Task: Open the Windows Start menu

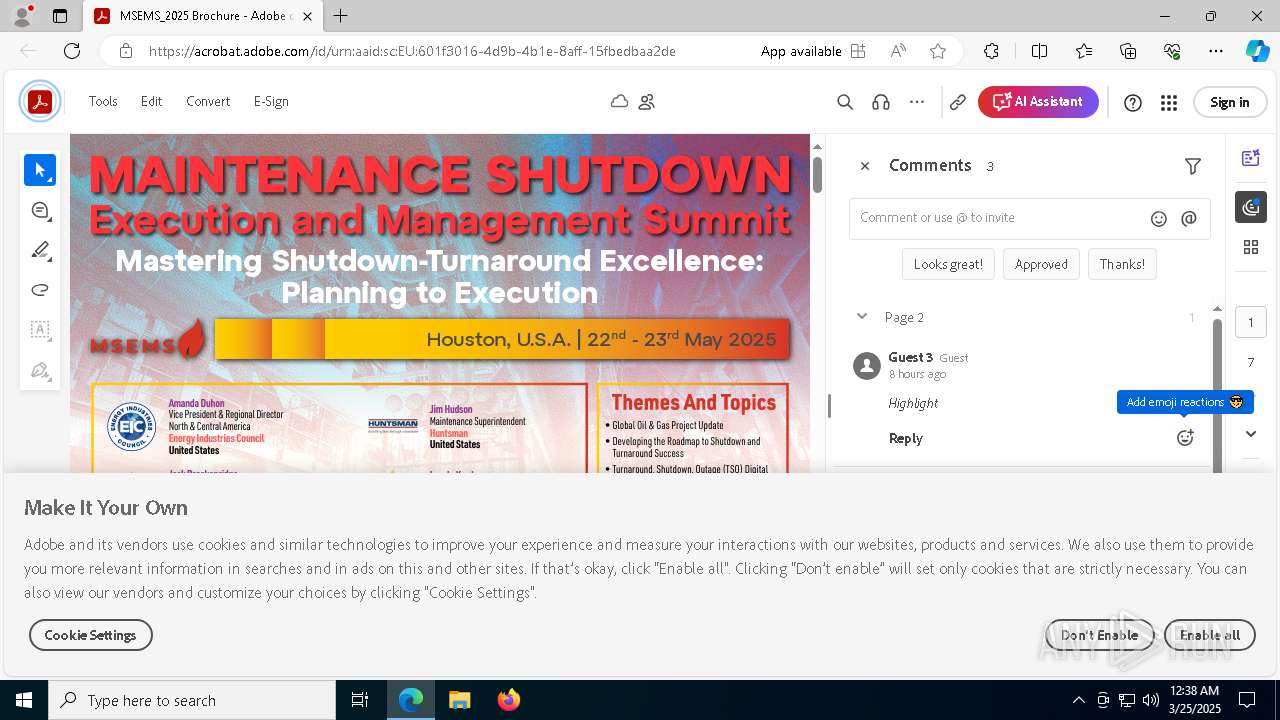Action: tap(24, 700)
